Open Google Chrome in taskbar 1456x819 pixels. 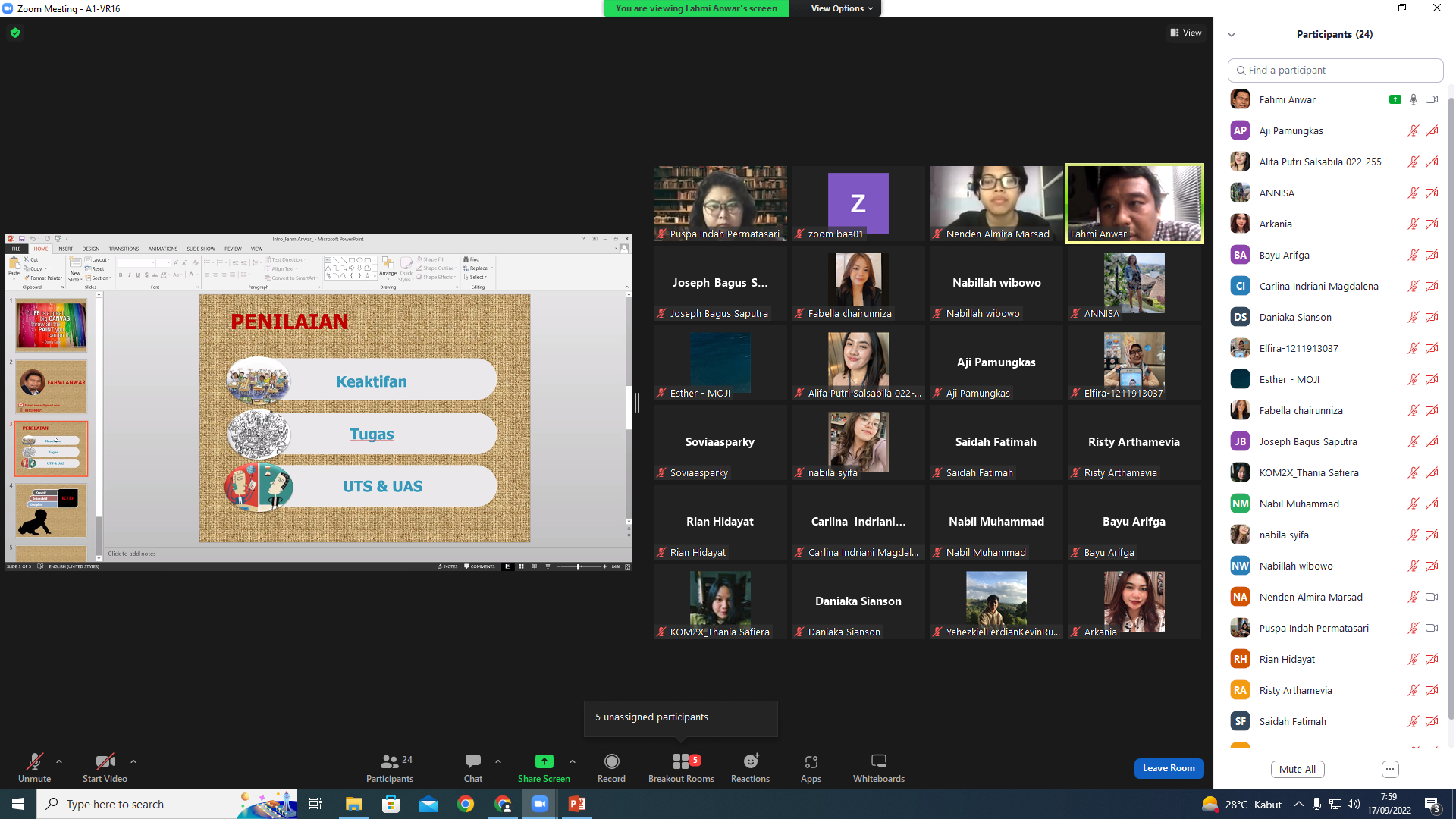[x=466, y=804]
